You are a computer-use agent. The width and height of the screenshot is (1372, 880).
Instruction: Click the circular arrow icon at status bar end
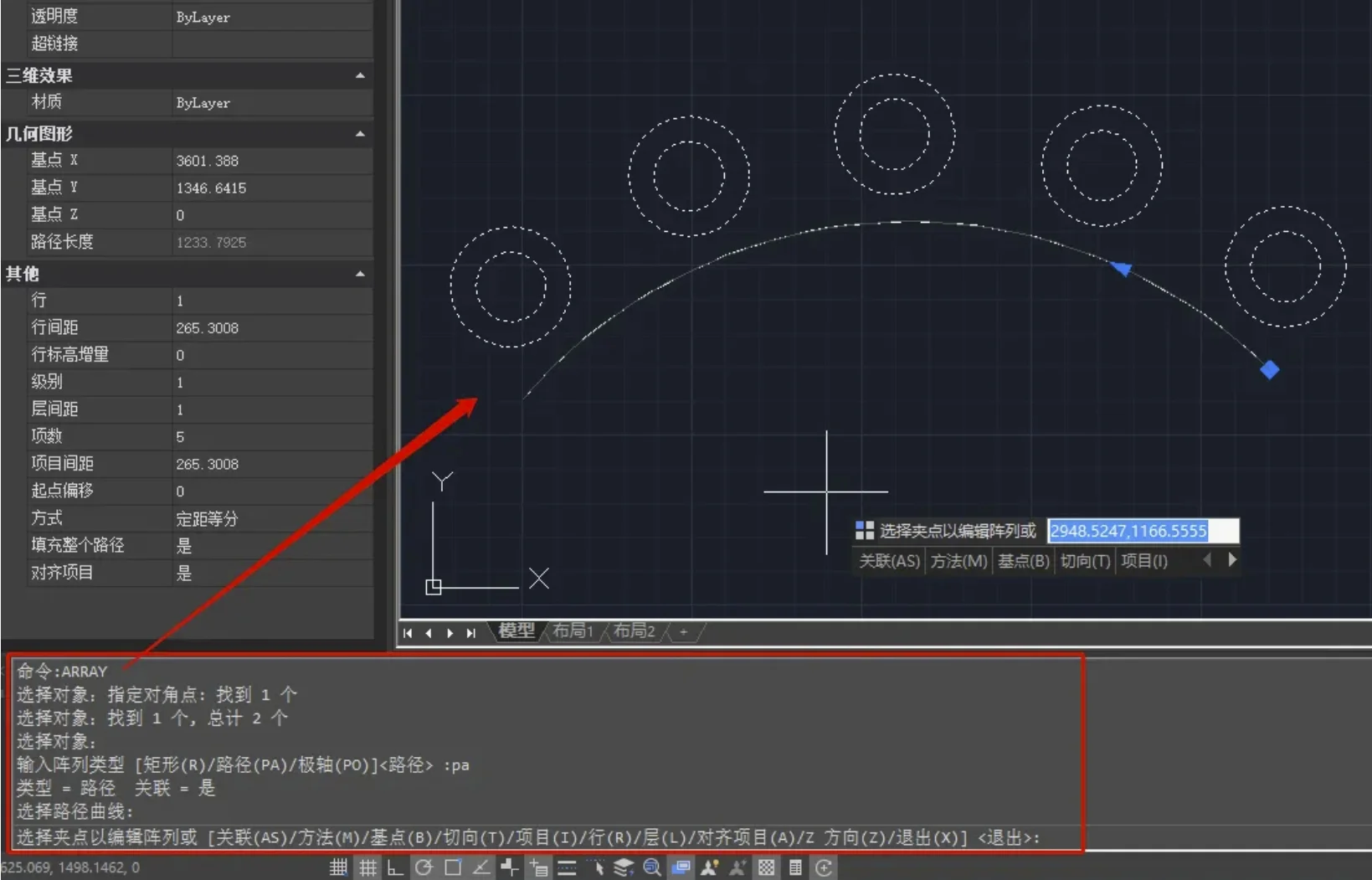(824, 867)
